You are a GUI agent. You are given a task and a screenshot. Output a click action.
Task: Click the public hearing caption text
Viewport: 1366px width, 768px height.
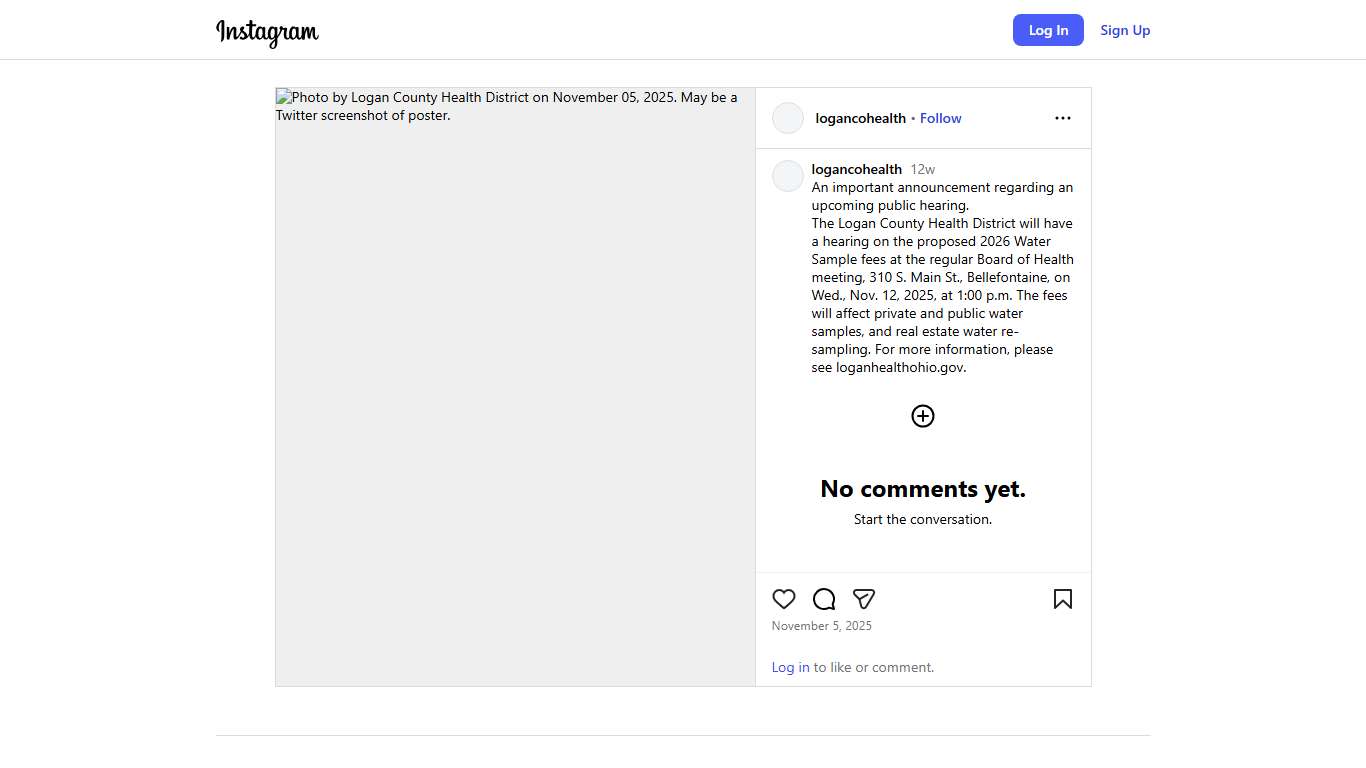tap(942, 277)
